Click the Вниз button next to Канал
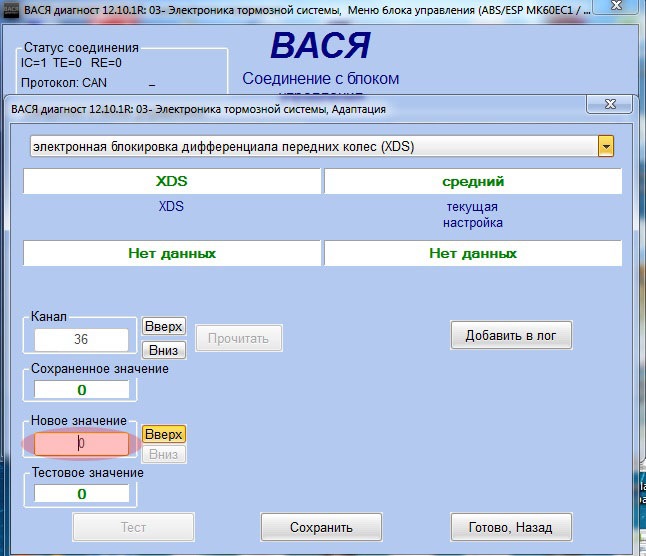The image size is (646, 556). click(164, 350)
